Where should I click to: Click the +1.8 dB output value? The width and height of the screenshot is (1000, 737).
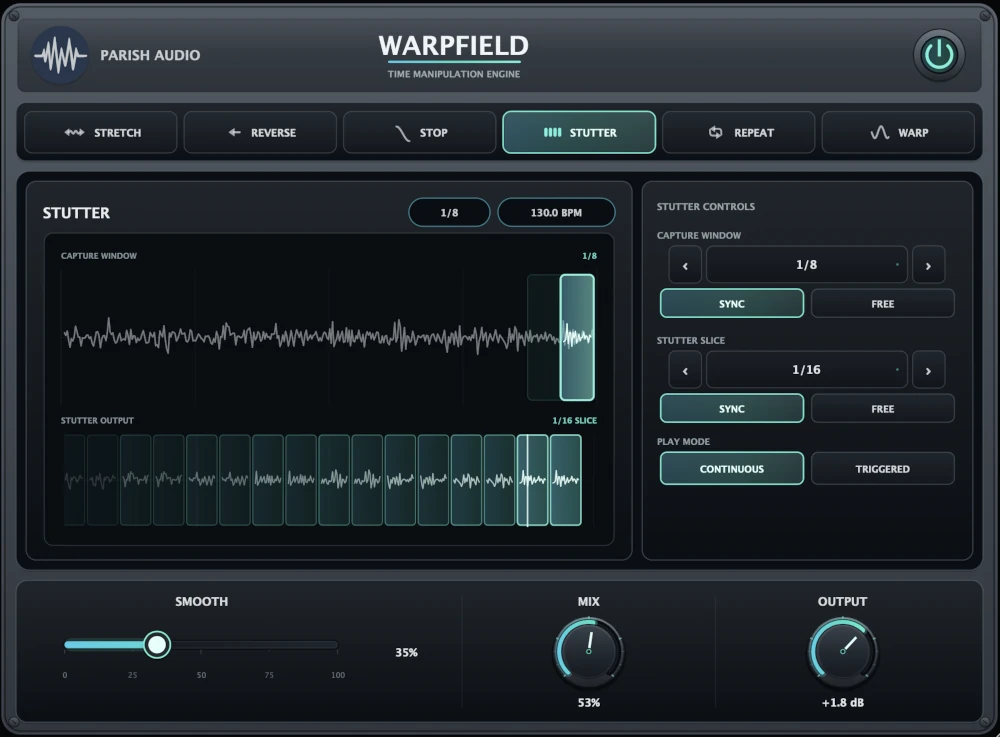click(x=842, y=703)
